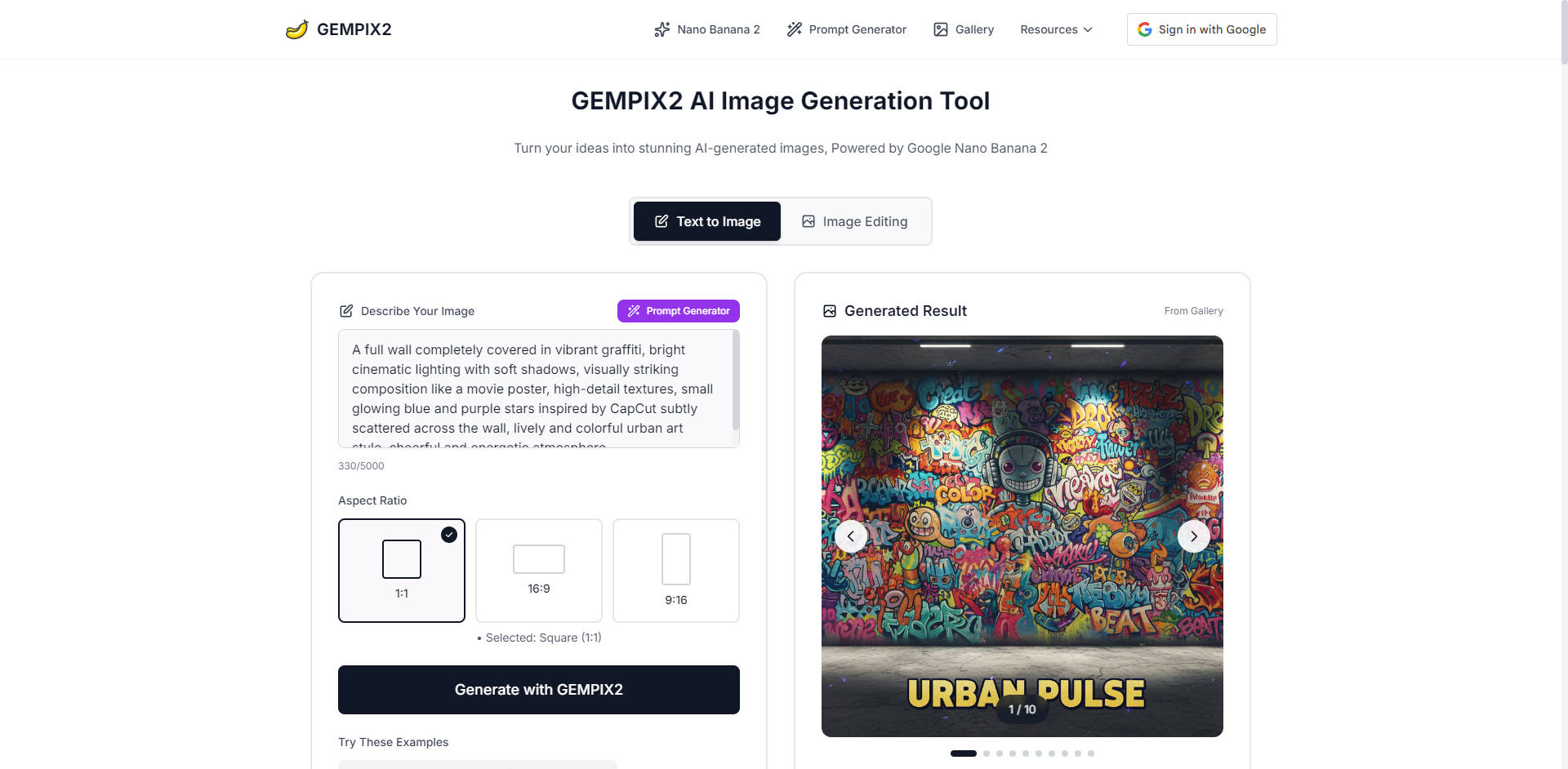Viewport: 1568px width, 769px height.
Task: Click the pencil icon beside Describe Your Image
Action: (x=346, y=310)
